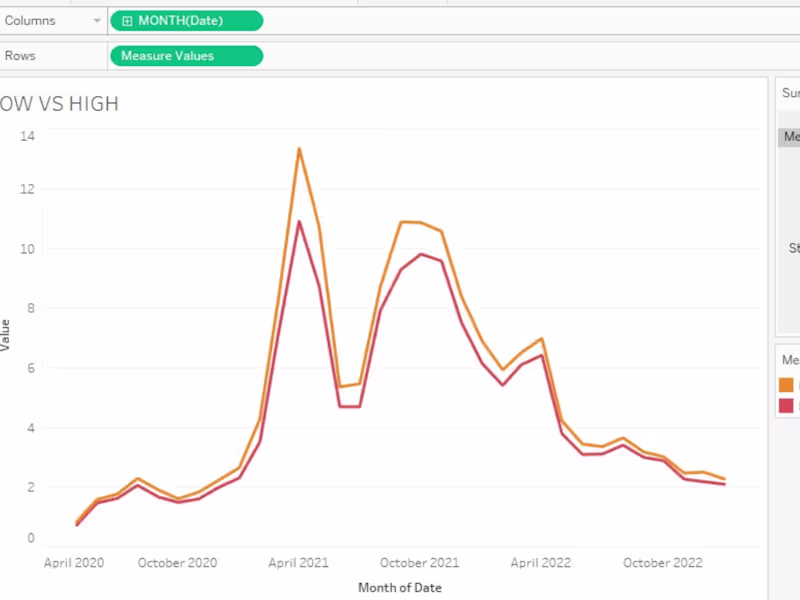Screen dimensions: 800x600
Task: Click the '6' value axis label
Action: (x=31, y=368)
